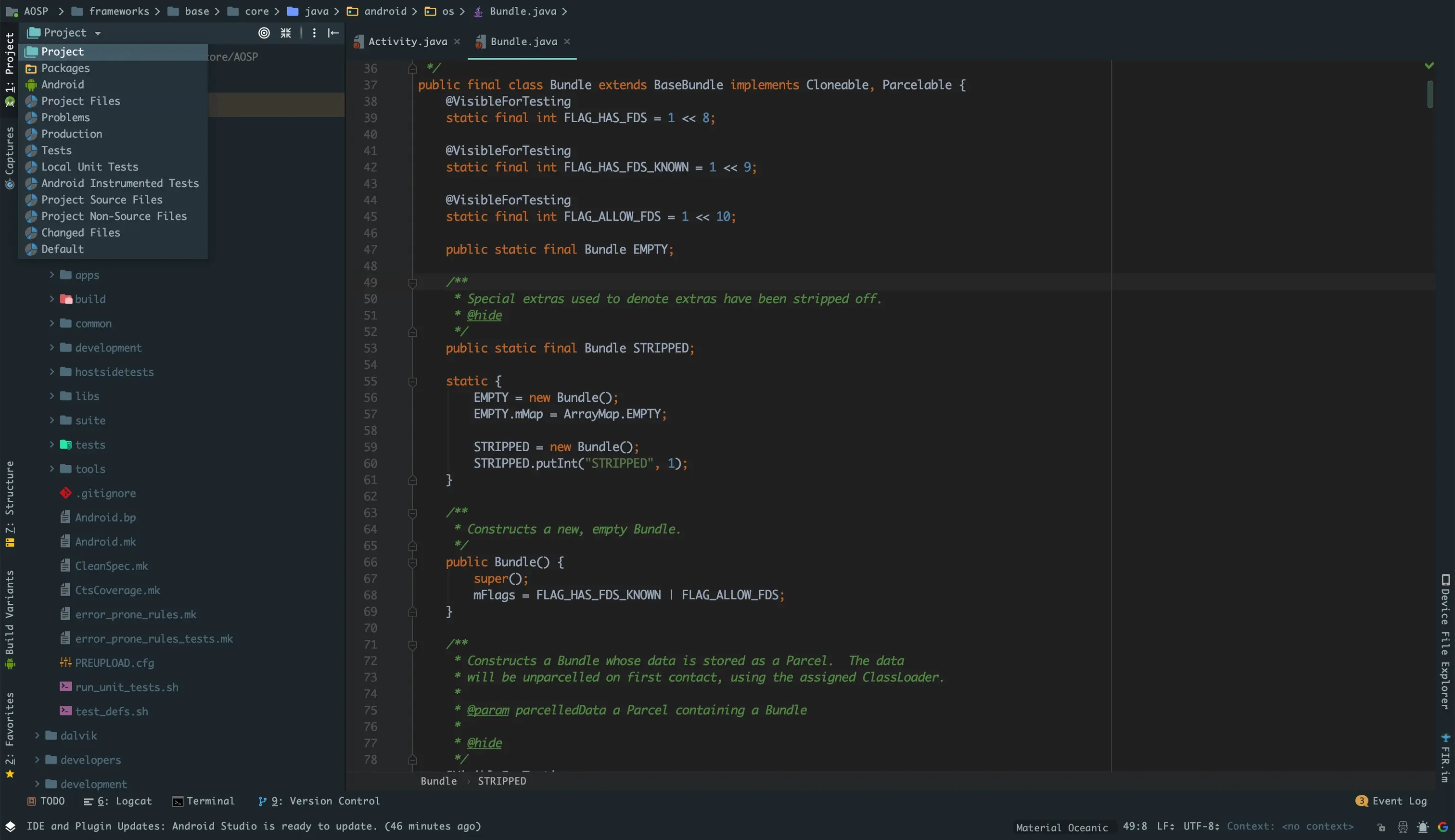
Task: Expand the dalvik folder in the tree
Action: (37, 736)
